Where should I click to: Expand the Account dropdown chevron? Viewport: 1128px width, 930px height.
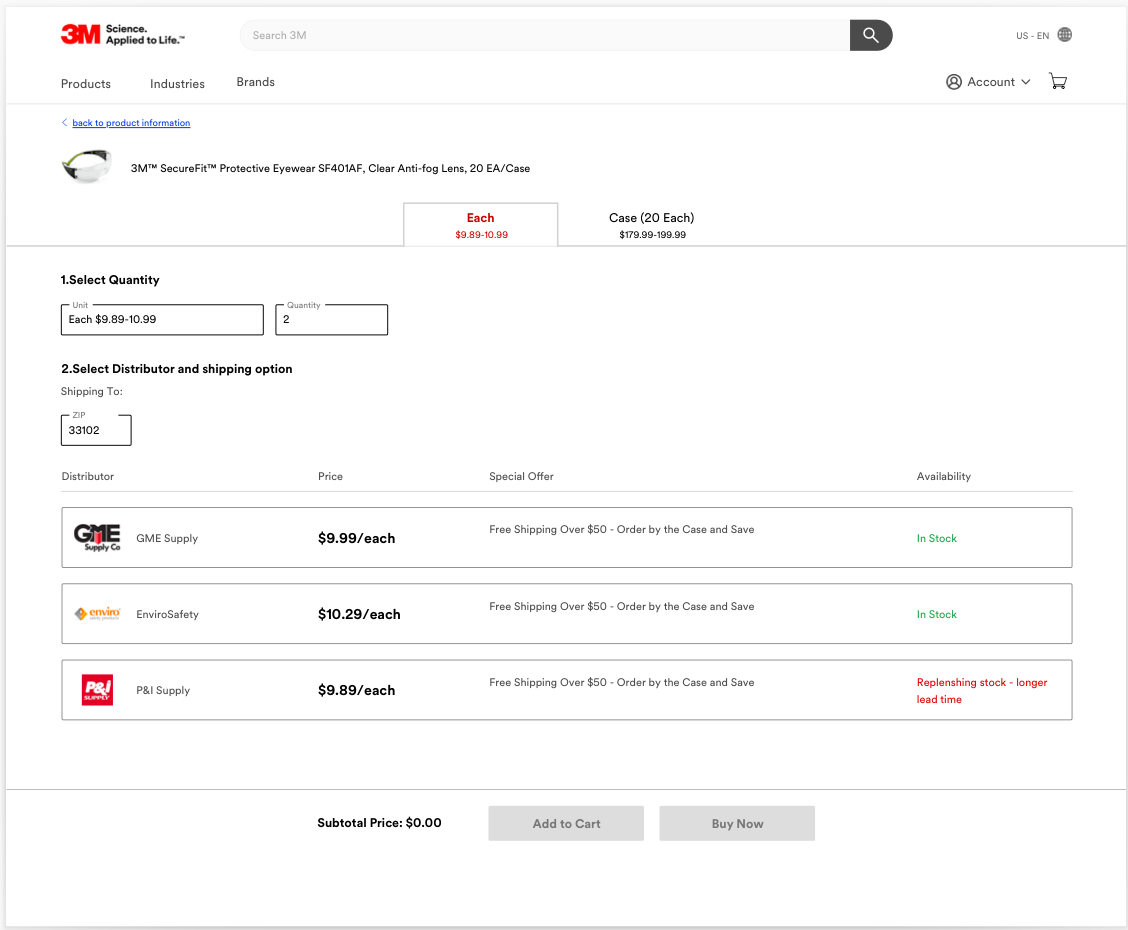[1026, 82]
